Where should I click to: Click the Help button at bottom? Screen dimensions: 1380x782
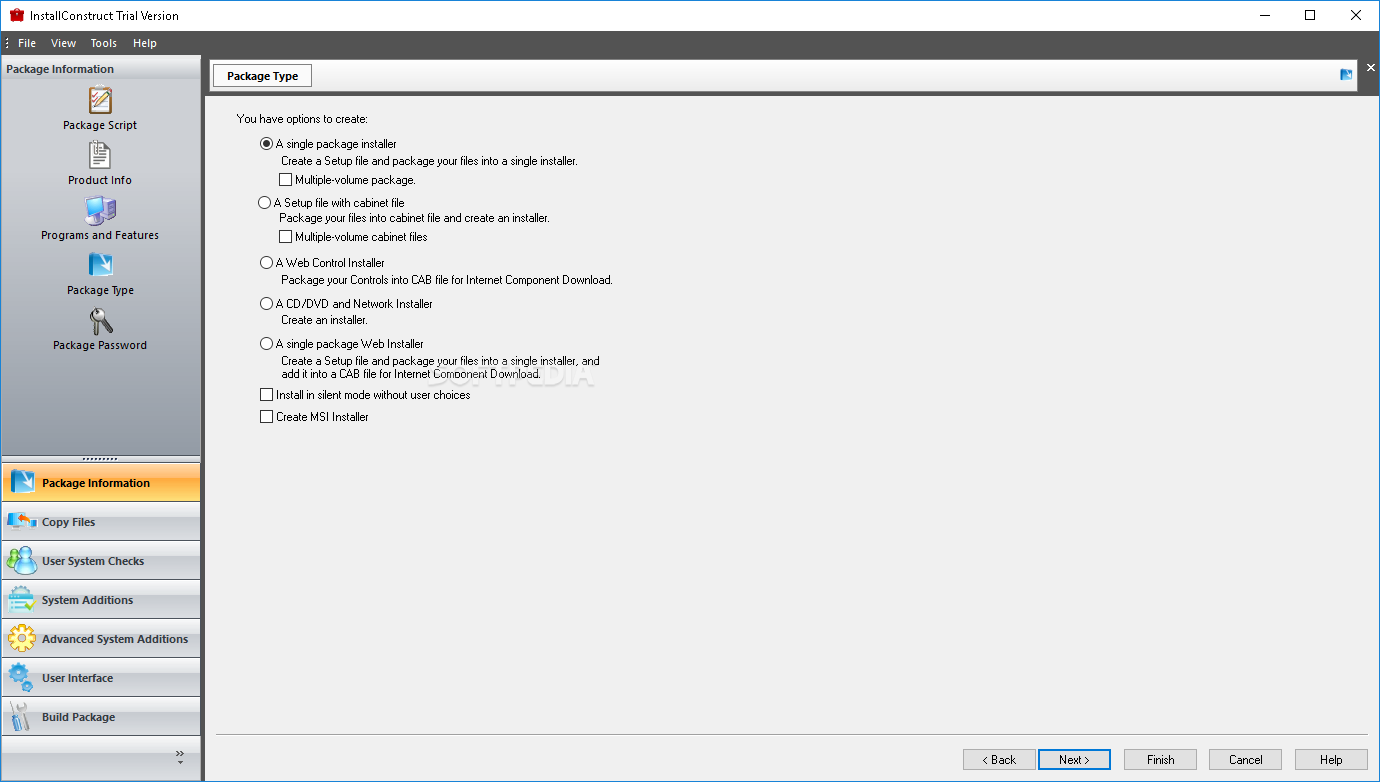point(1331,760)
